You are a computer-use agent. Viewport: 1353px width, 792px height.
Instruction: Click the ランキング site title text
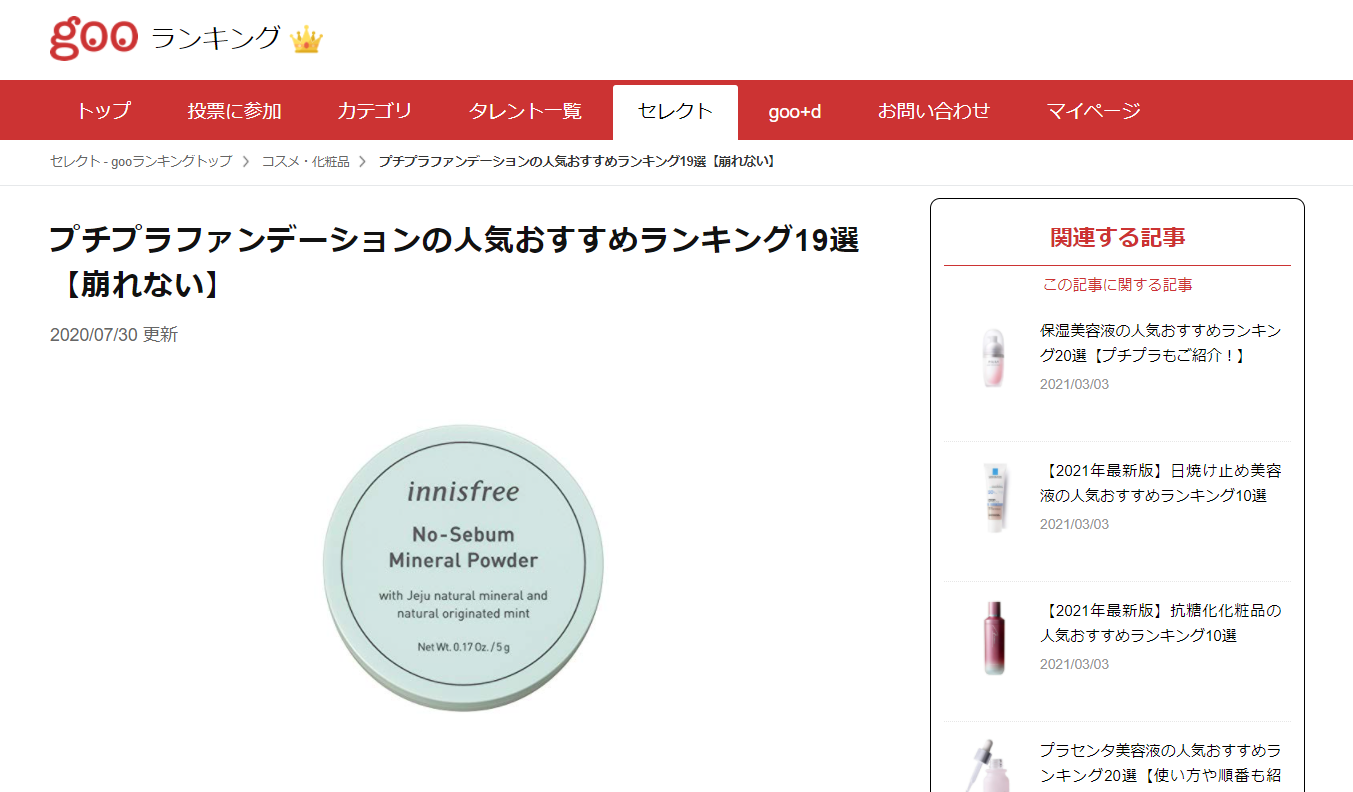(x=216, y=39)
